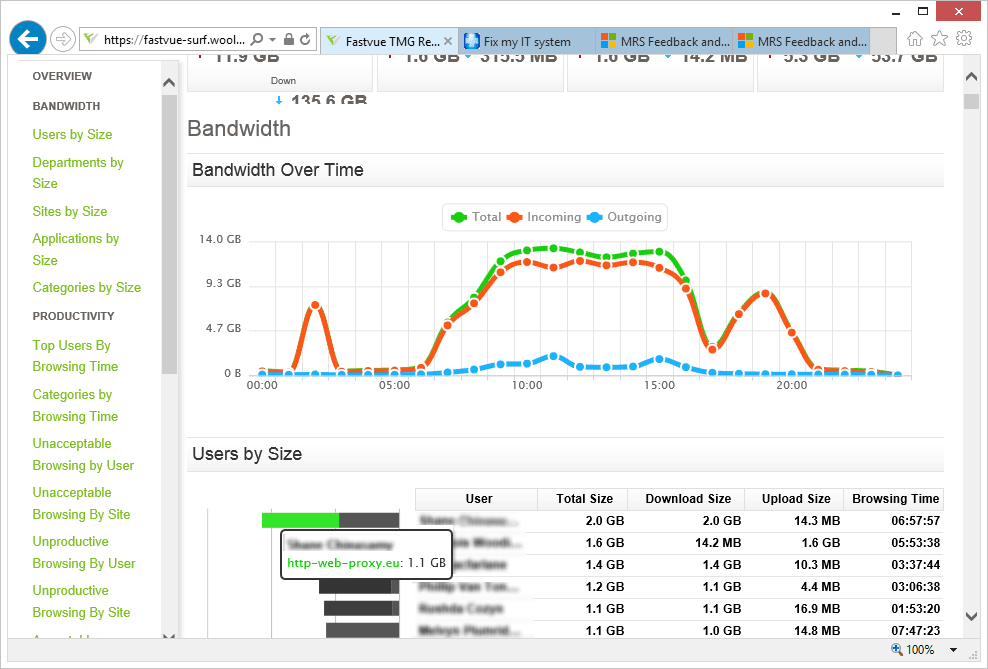Toggle the Incoming series in chart legend
988x669 pixels.
pos(544,217)
